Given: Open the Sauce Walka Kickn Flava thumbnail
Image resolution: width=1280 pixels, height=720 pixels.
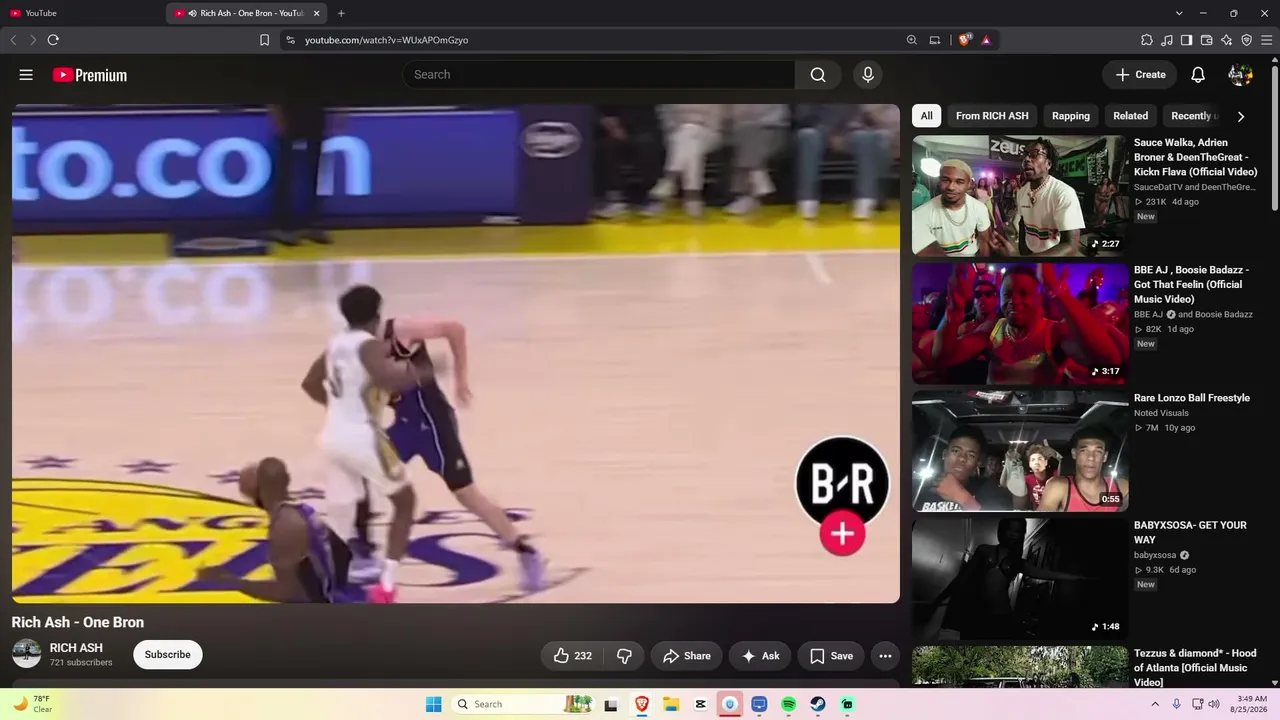Looking at the screenshot, I should tap(1020, 196).
